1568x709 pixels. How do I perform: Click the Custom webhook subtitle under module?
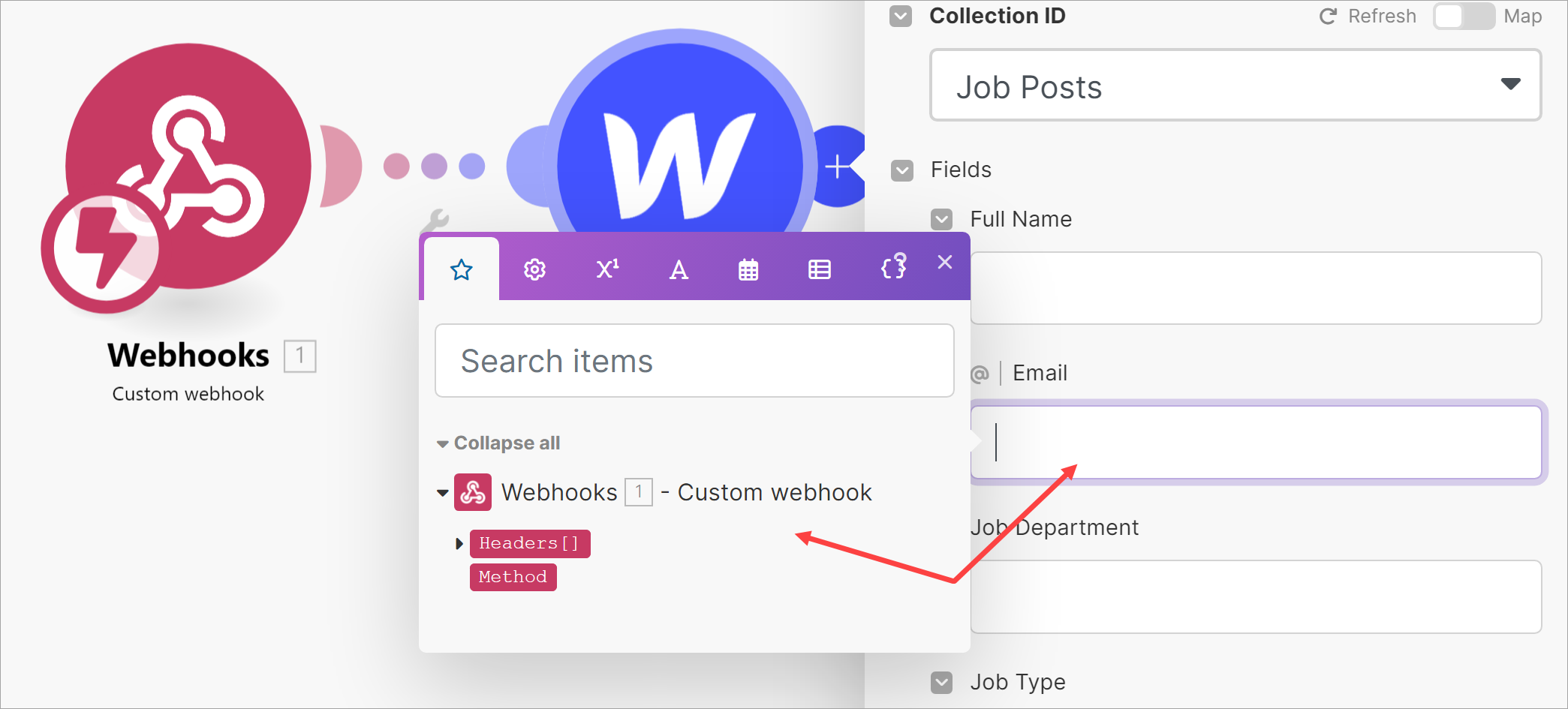(188, 394)
